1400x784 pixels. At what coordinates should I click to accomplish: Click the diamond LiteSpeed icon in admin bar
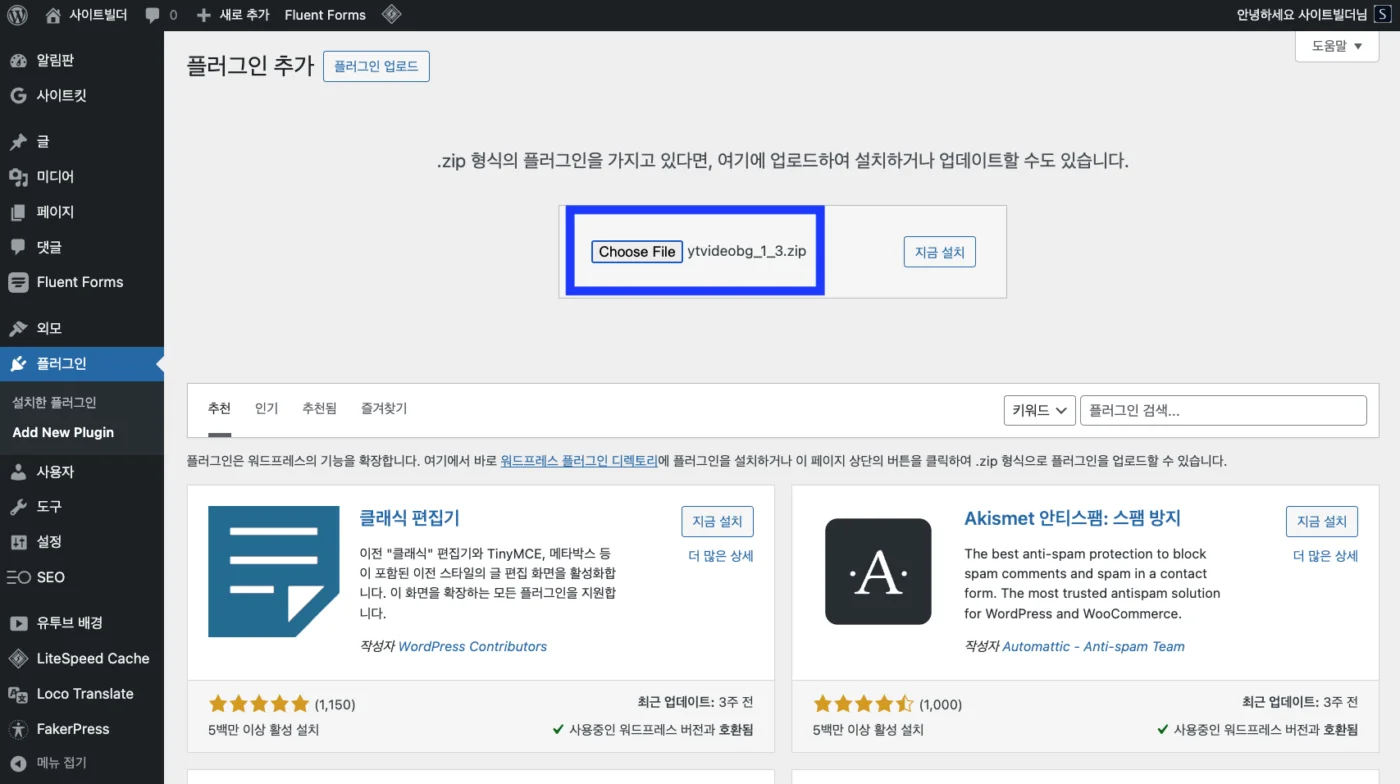click(392, 15)
